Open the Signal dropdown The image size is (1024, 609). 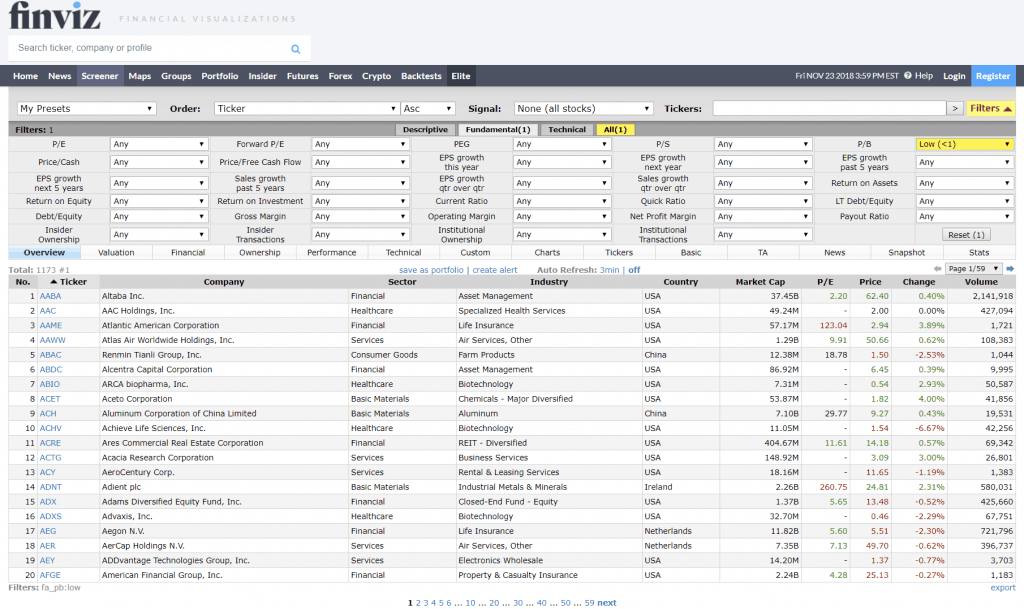coord(583,108)
